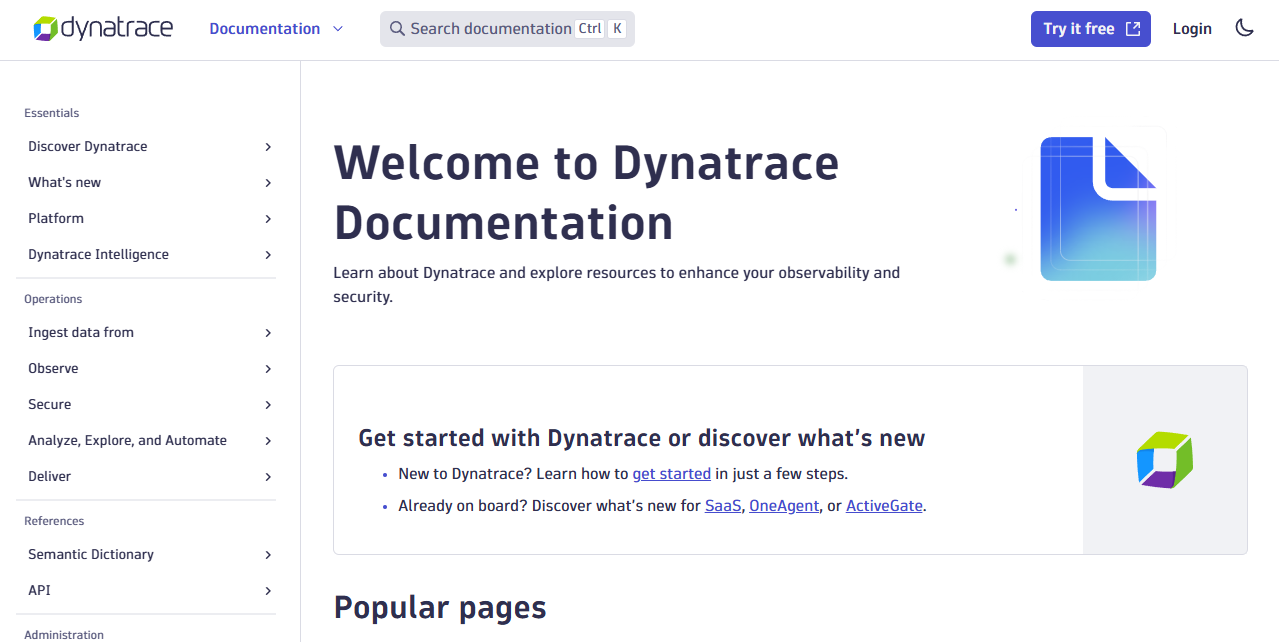Open the Documentation dropdown menu
Image resolution: width=1279 pixels, height=642 pixels.
point(276,29)
